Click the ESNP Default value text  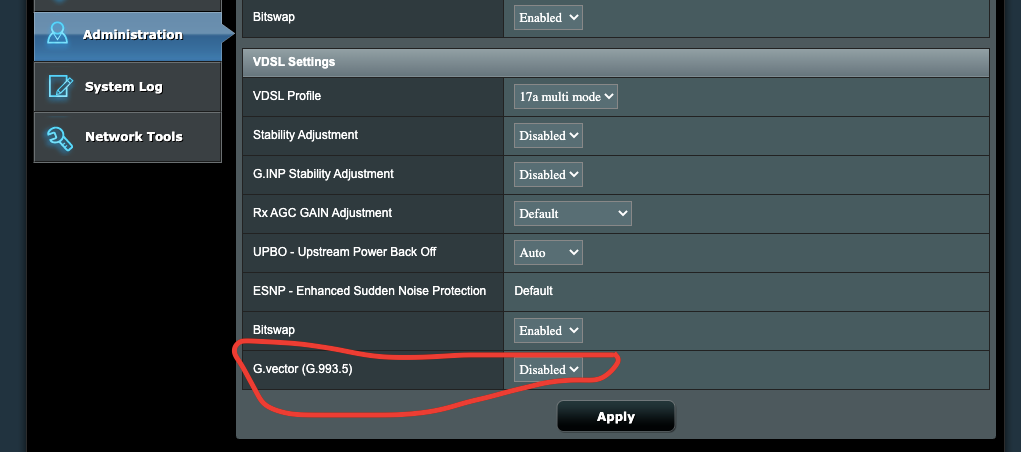[533, 290]
